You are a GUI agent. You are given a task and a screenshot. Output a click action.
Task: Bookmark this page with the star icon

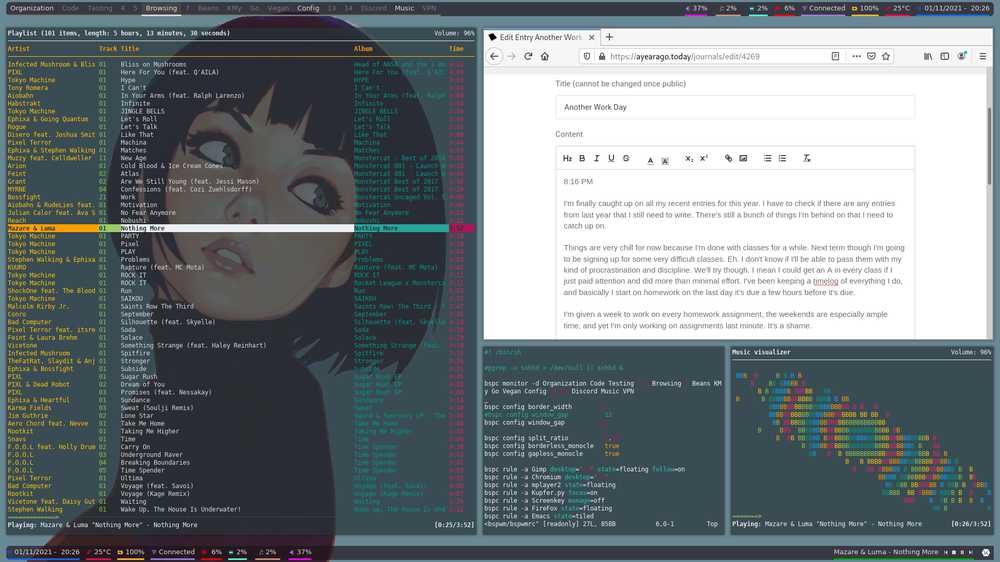[886, 57]
